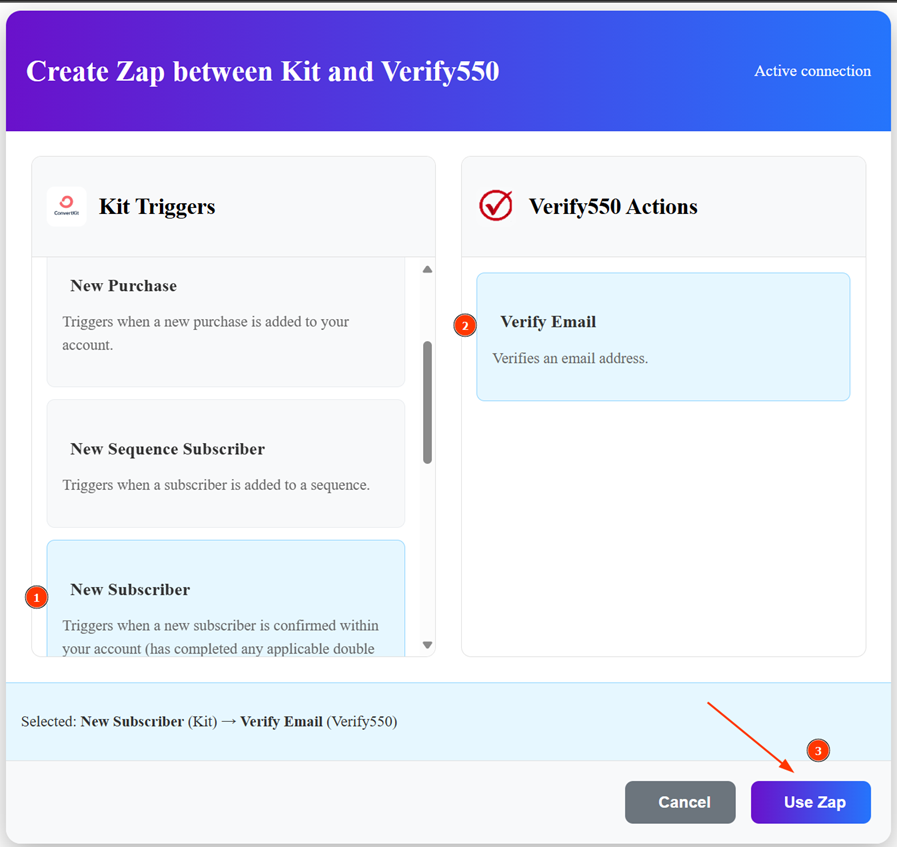Click the 'Selected: New Subscriber' summary text

pyautogui.click(x=209, y=722)
